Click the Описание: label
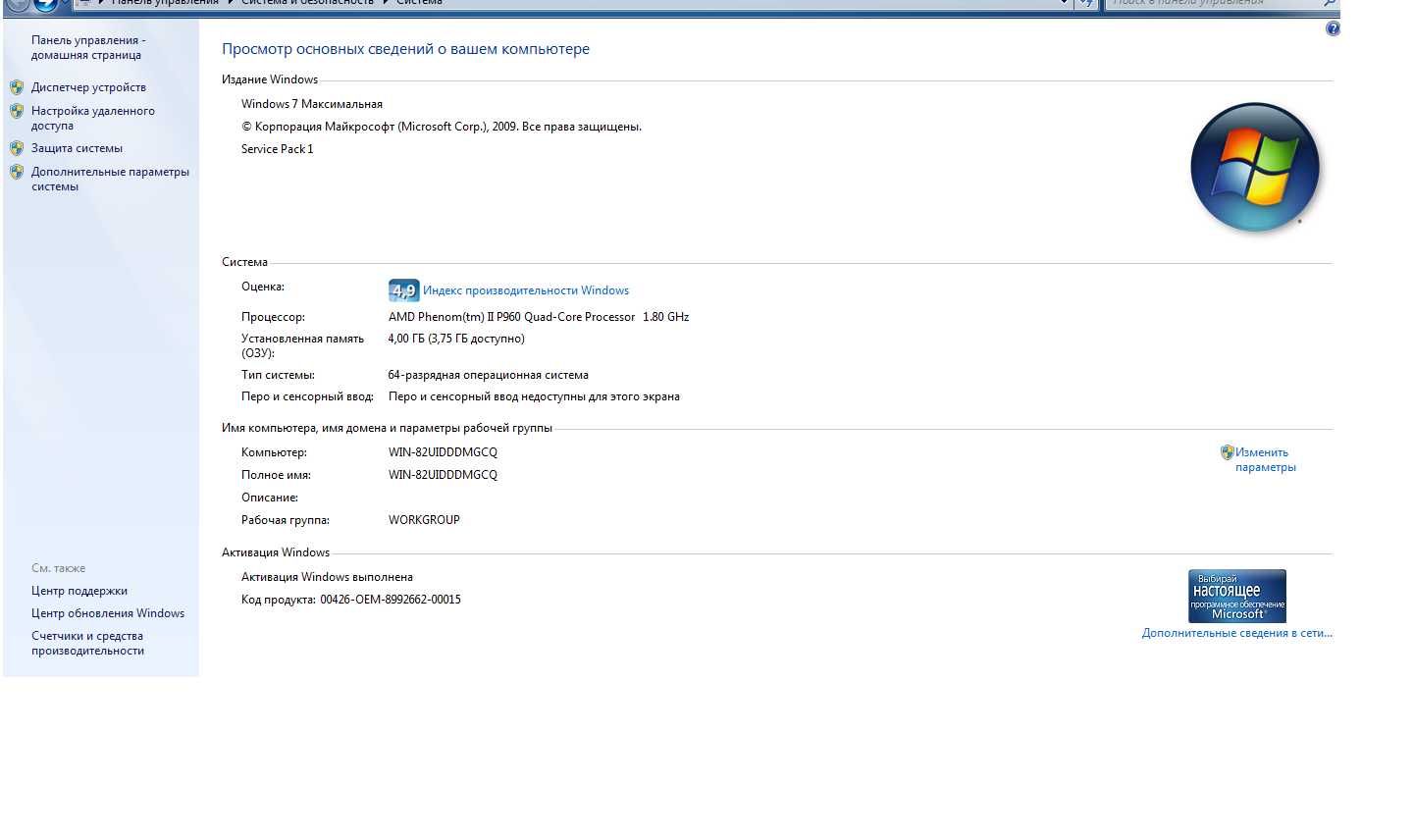1413x840 pixels. [270, 498]
